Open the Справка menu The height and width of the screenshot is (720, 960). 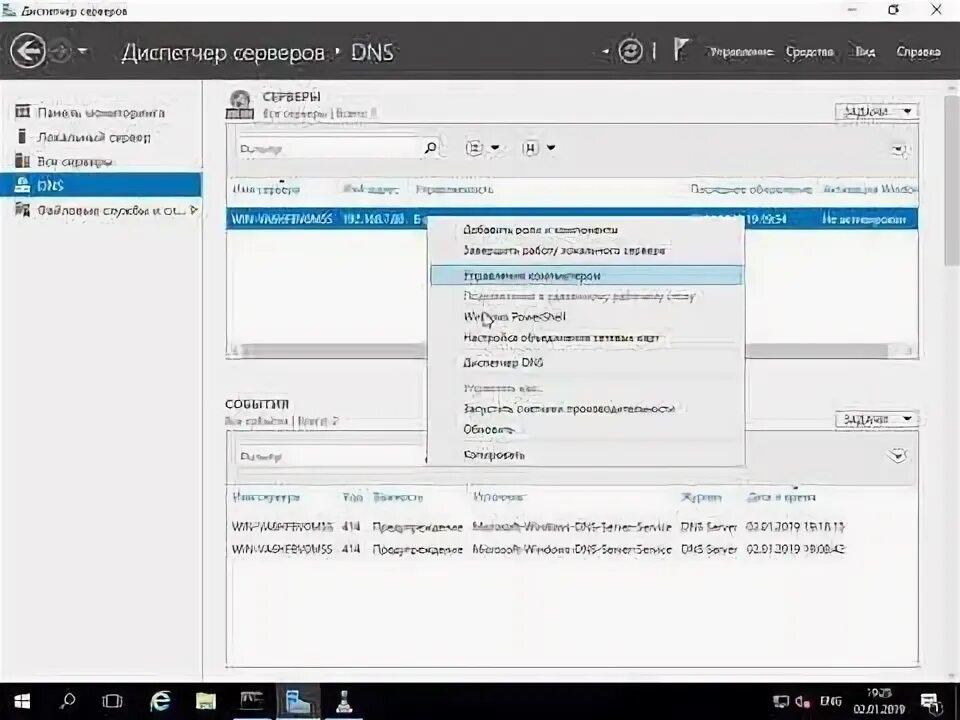[x=918, y=52]
